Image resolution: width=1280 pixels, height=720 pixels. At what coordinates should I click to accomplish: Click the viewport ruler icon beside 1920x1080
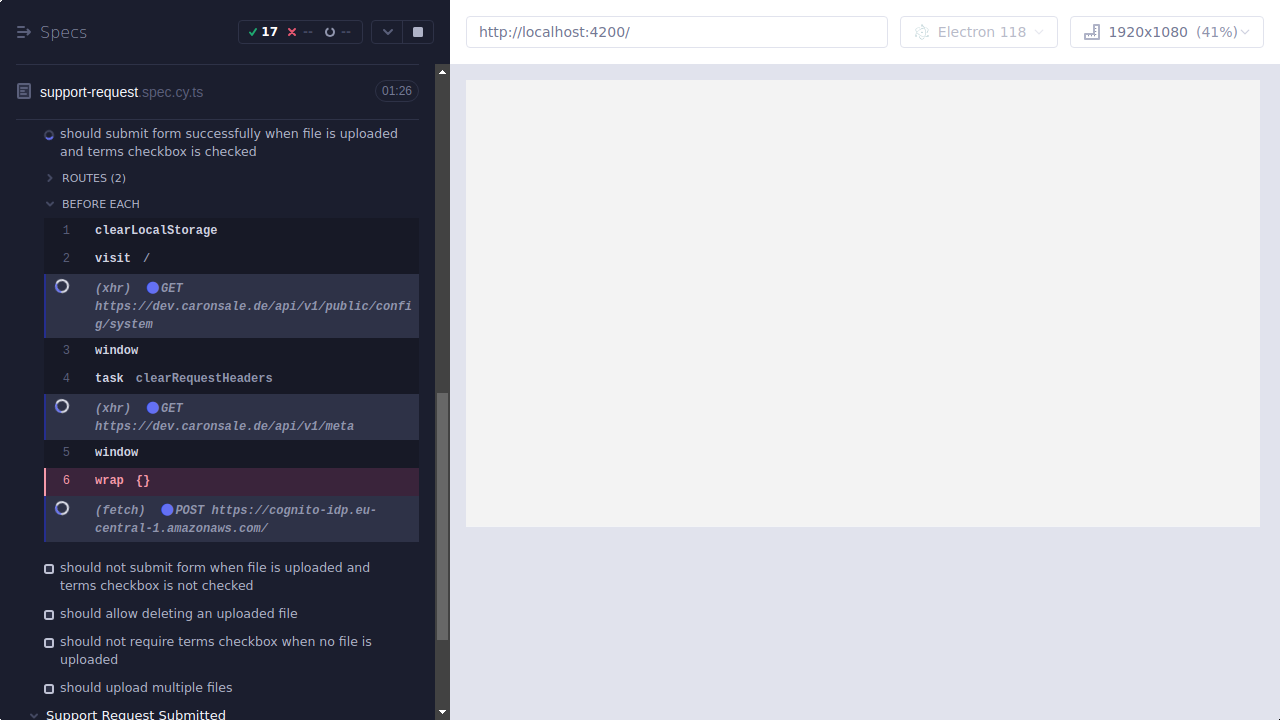point(1091,32)
